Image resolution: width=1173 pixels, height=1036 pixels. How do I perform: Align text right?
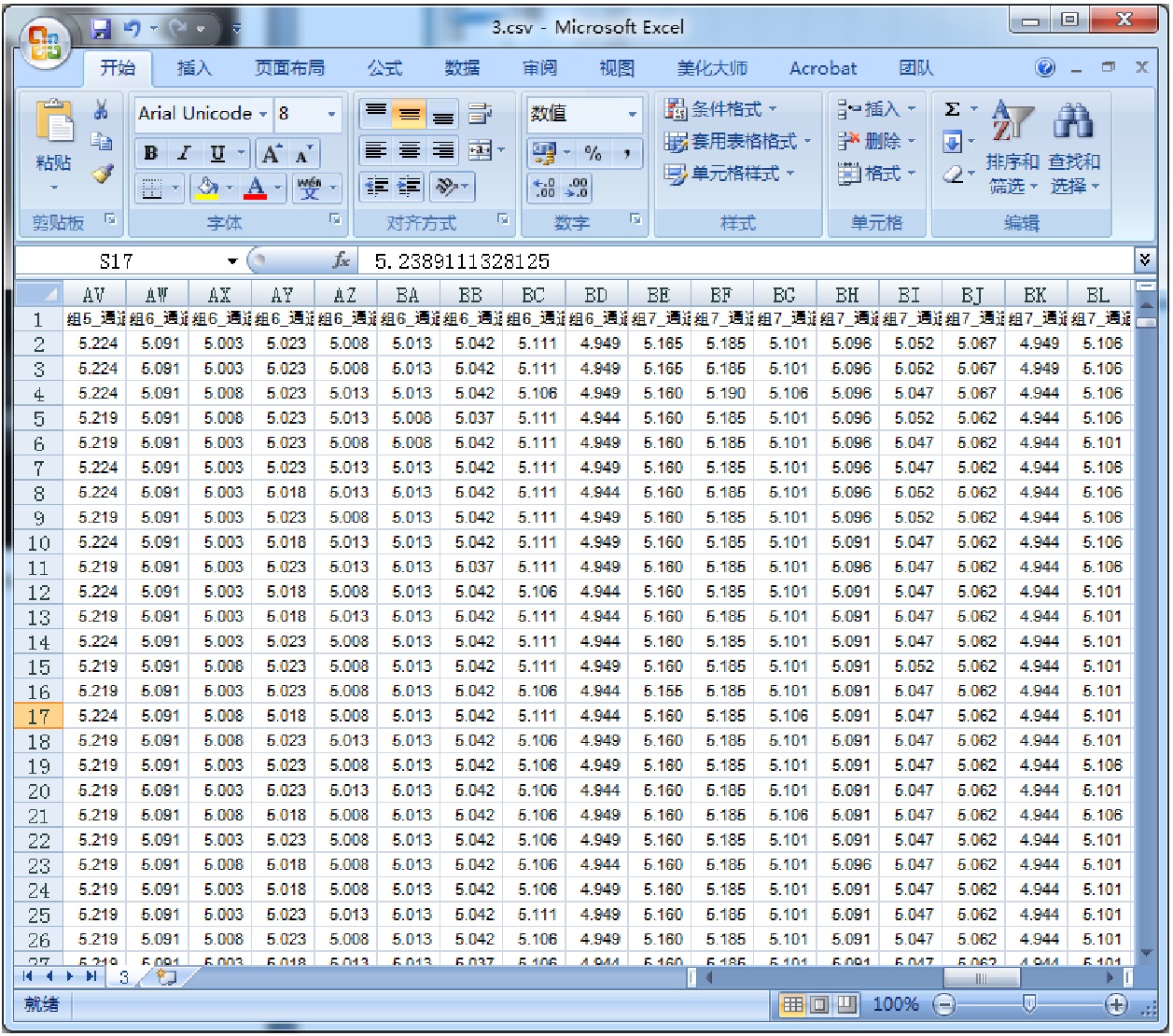tap(442, 150)
